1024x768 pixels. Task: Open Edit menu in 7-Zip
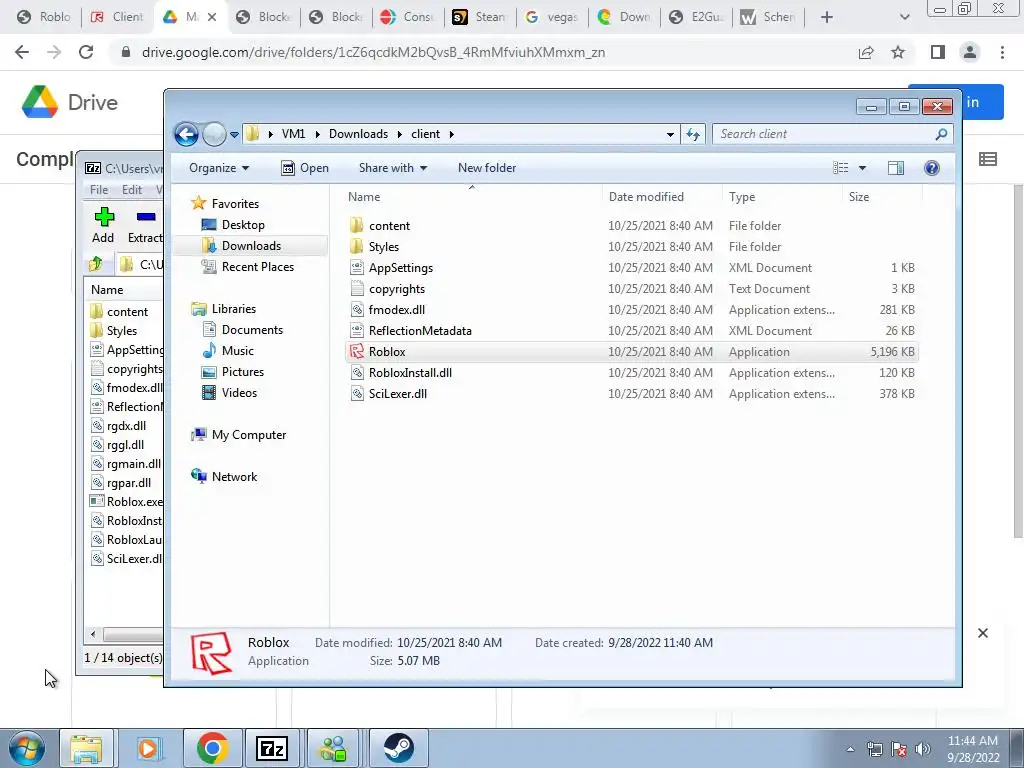131,189
